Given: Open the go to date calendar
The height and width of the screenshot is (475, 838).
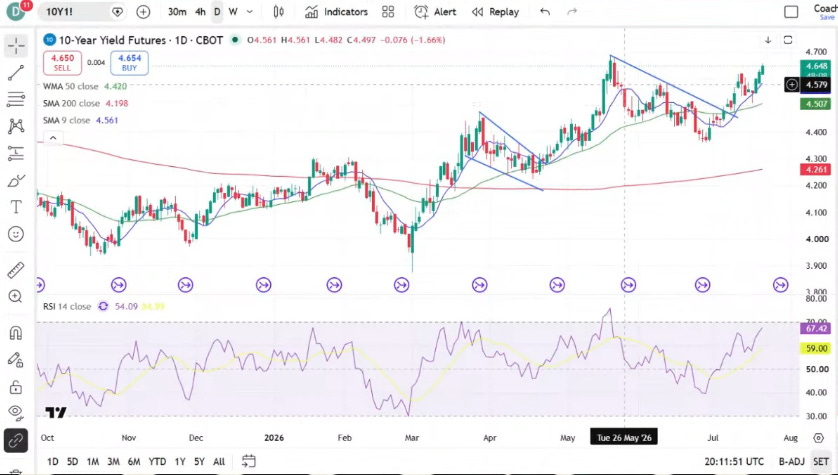Looking at the screenshot, I should [248, 461].
